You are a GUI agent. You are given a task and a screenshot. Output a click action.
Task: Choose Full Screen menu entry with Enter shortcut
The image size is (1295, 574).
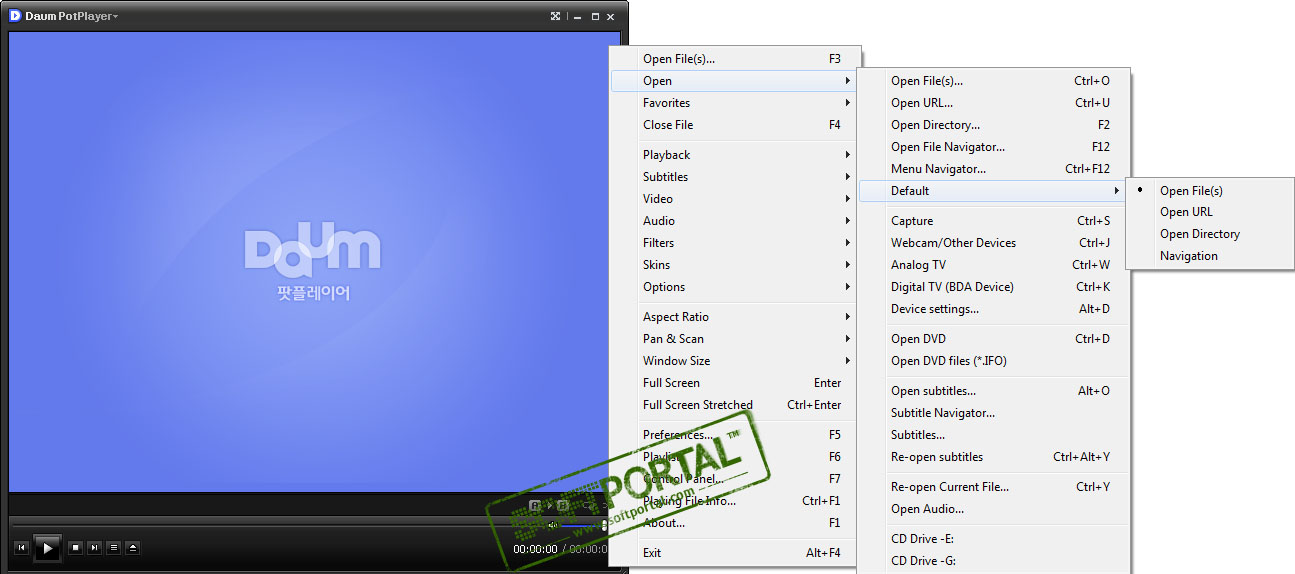click(735, 383)
